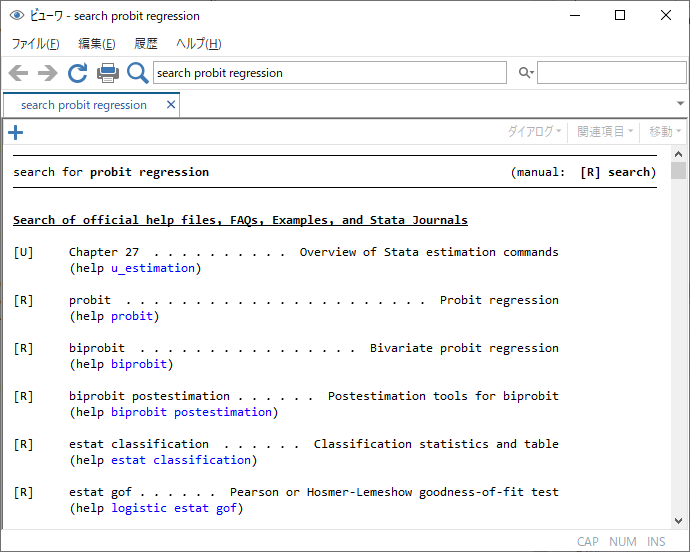The width and height of the screenshot is (690, 552).
Task: Click 'Pearson or Hosmer-Lemeshow goodness-of-fit test' text
Action: pyautogui.click(x=394, y=492)
